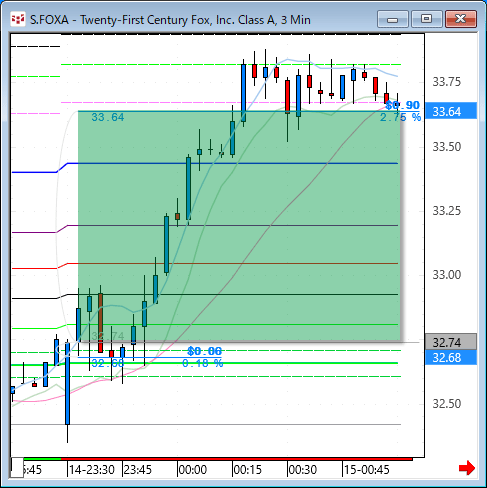The image size is (487, 488).
Task: Minimize the S.FOXA chart window
Action: coord(393,19)
